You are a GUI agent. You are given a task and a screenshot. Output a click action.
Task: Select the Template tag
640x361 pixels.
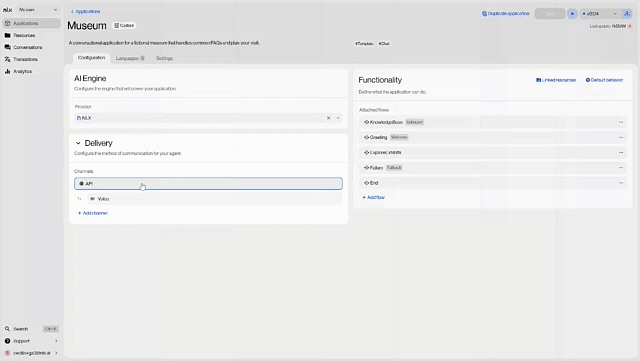[364, 43]
